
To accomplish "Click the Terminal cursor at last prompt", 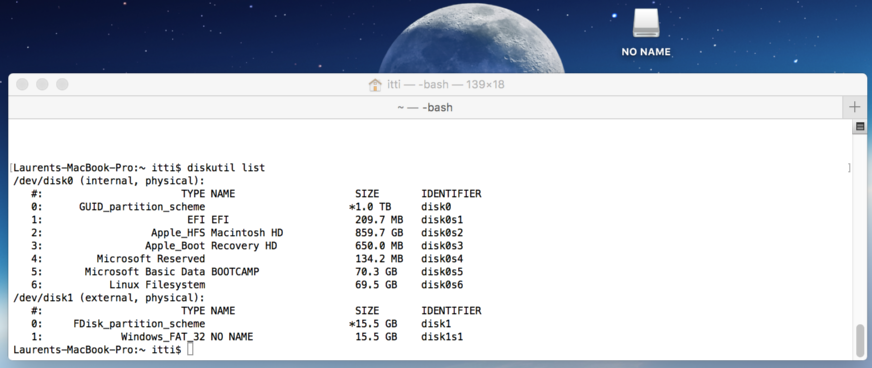I will pos(190,350).
